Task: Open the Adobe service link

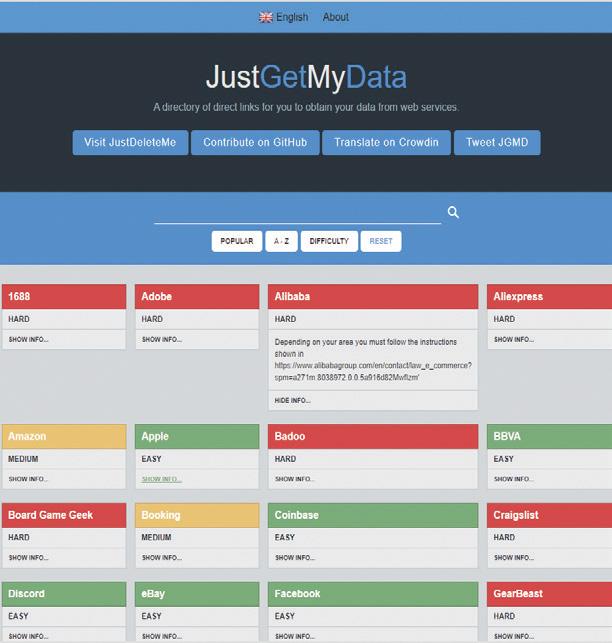Action: click(x=197, y=296)
